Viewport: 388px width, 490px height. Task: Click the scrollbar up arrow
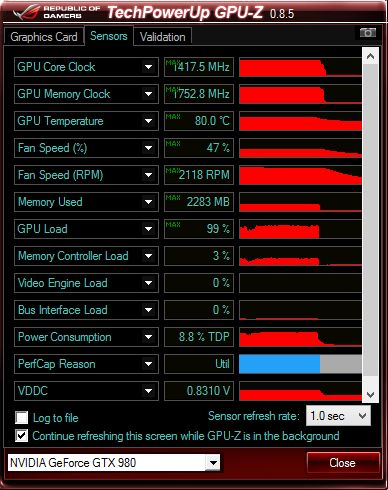(370, 56)
